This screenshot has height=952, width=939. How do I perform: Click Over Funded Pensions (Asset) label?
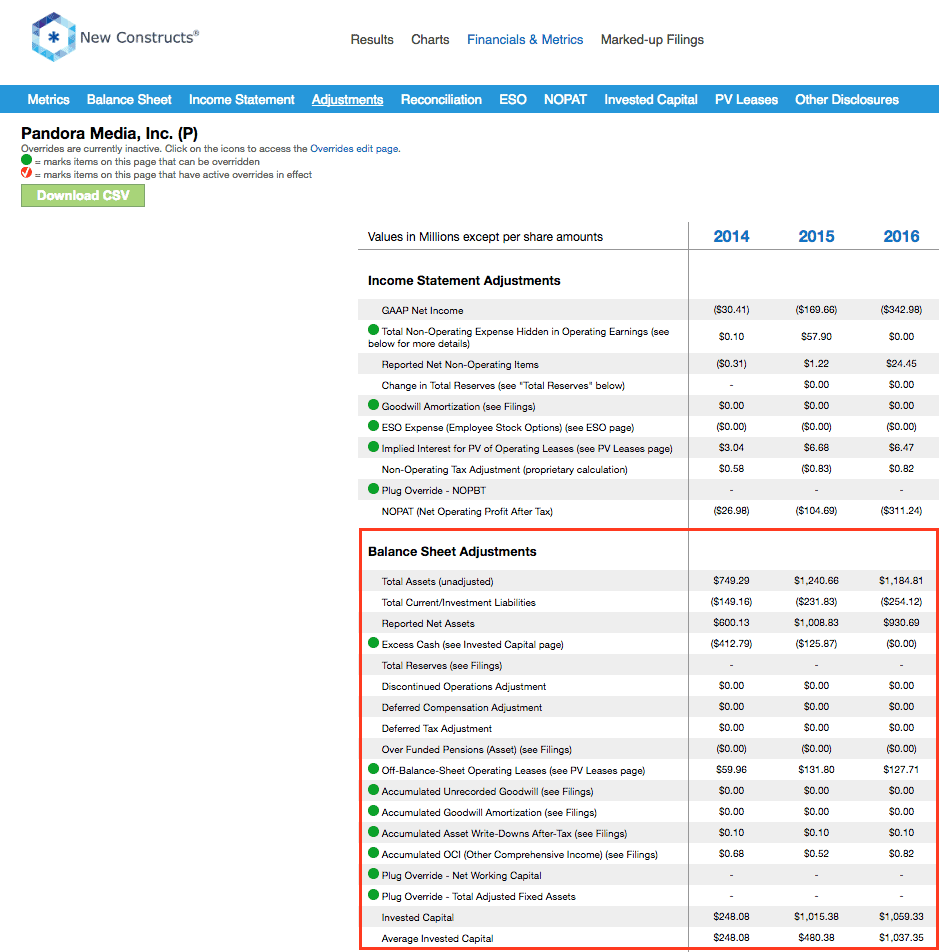point(476,749)
